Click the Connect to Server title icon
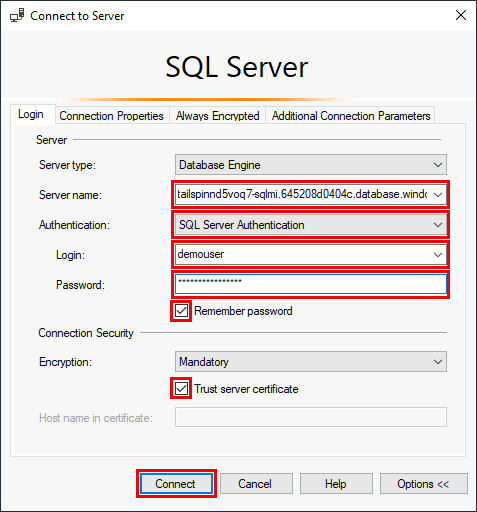This screenshot has height=512, width=477. (17, 15)
